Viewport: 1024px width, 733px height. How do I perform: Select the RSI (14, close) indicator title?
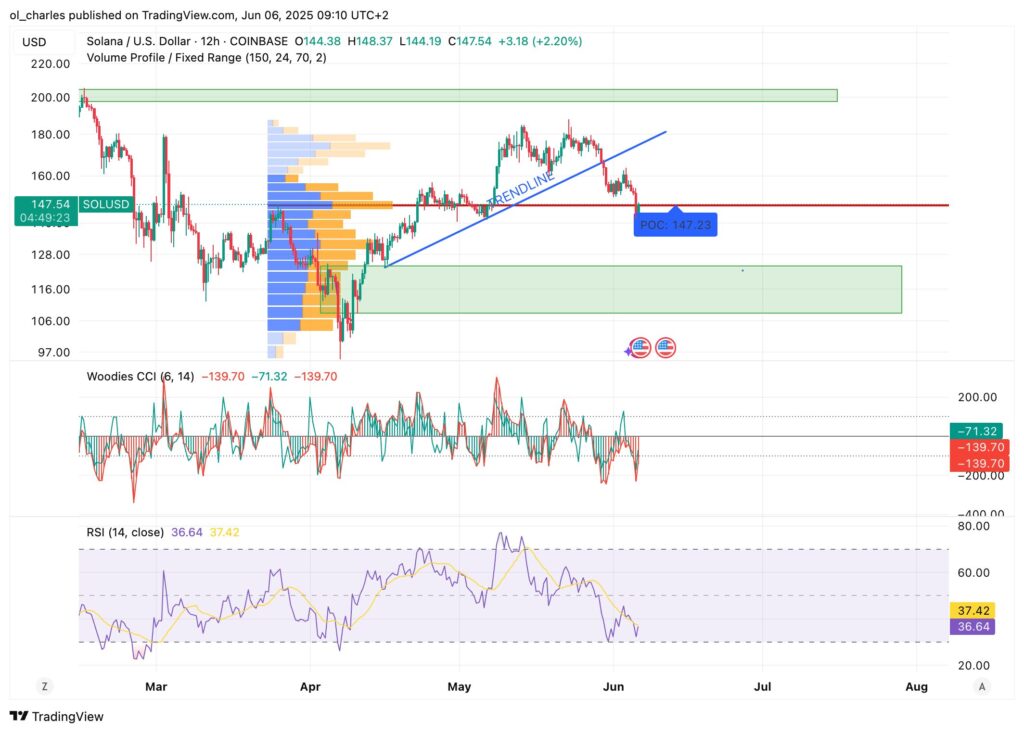click(125, 532)
